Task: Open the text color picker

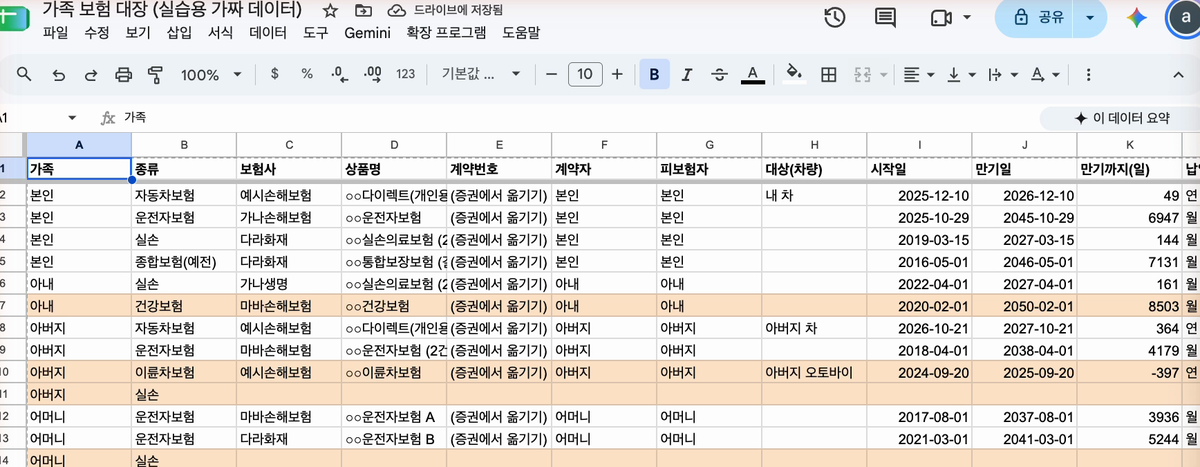Action: pos(753,74)
